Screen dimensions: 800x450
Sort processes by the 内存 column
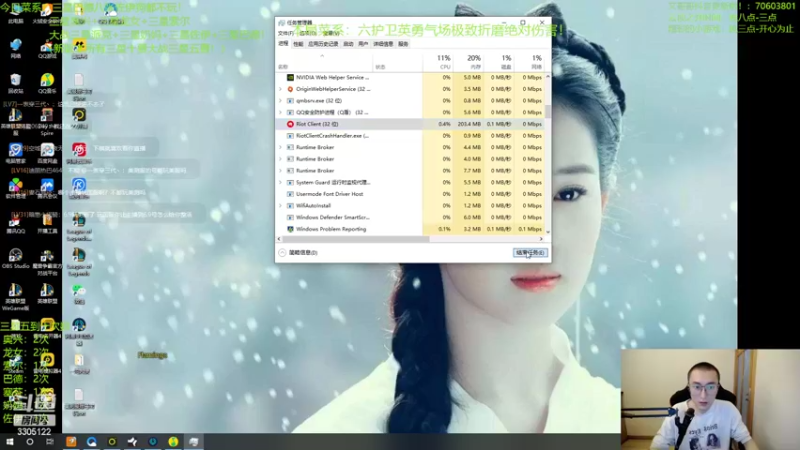(468, 62)
